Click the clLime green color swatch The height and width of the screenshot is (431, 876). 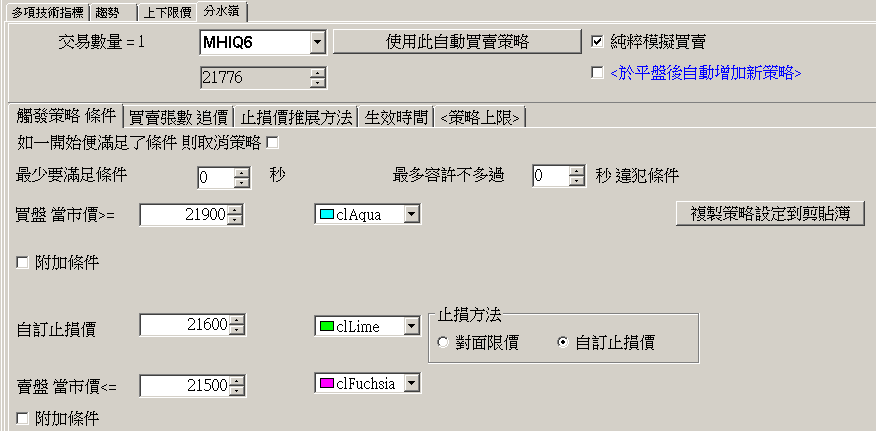[x=326, y=325]
